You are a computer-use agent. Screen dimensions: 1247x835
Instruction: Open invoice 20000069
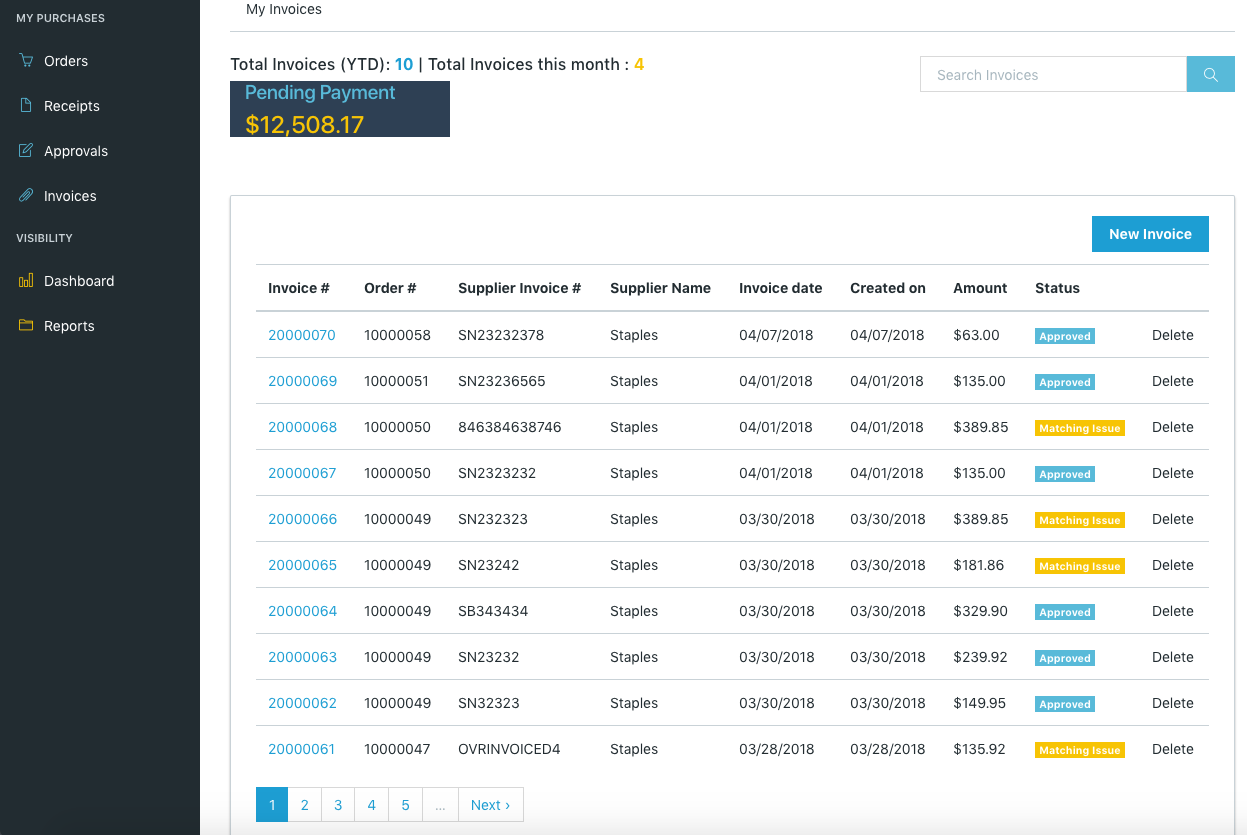(x=302, y=381)
